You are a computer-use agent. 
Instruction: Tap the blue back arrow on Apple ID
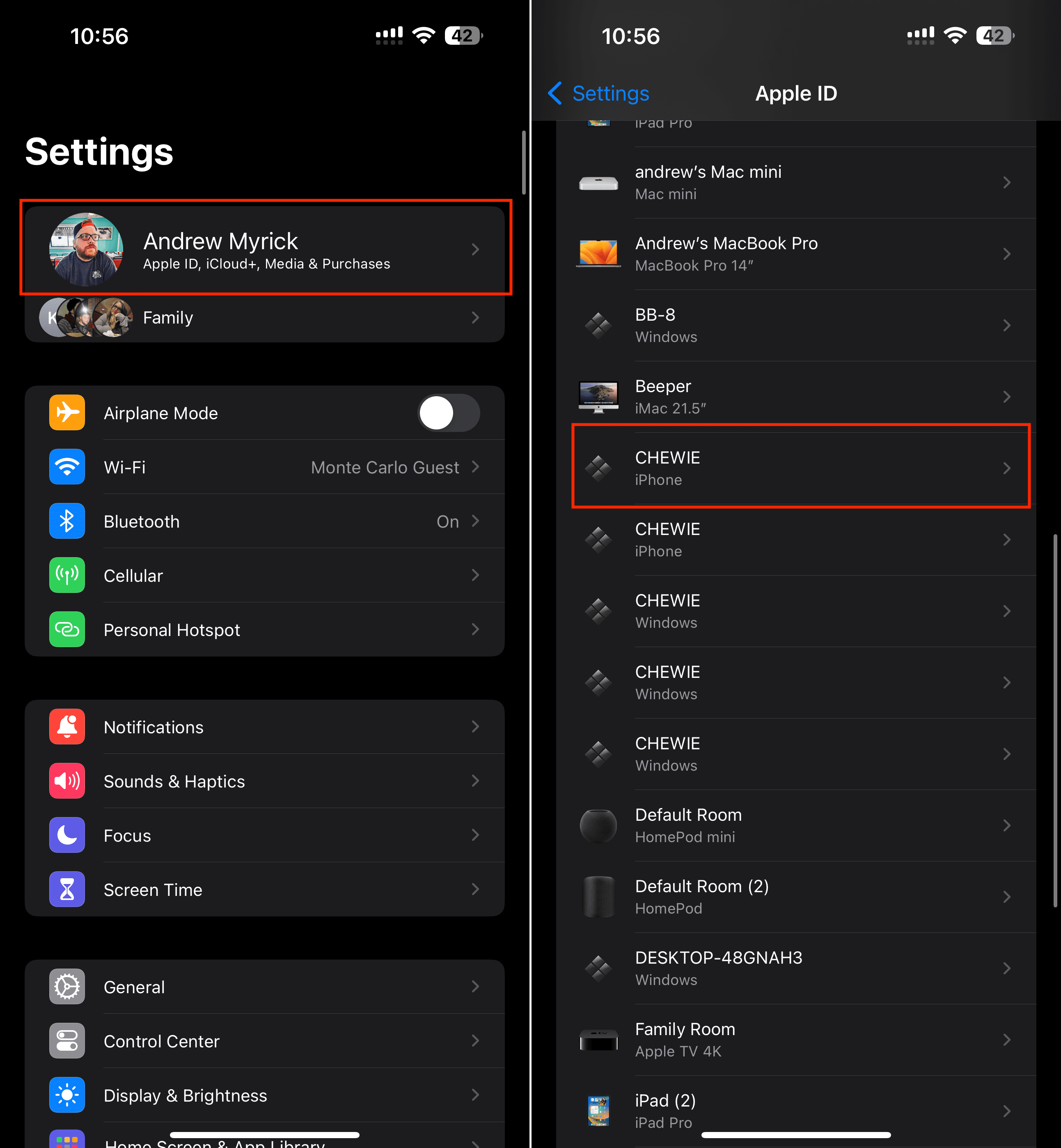555,93
